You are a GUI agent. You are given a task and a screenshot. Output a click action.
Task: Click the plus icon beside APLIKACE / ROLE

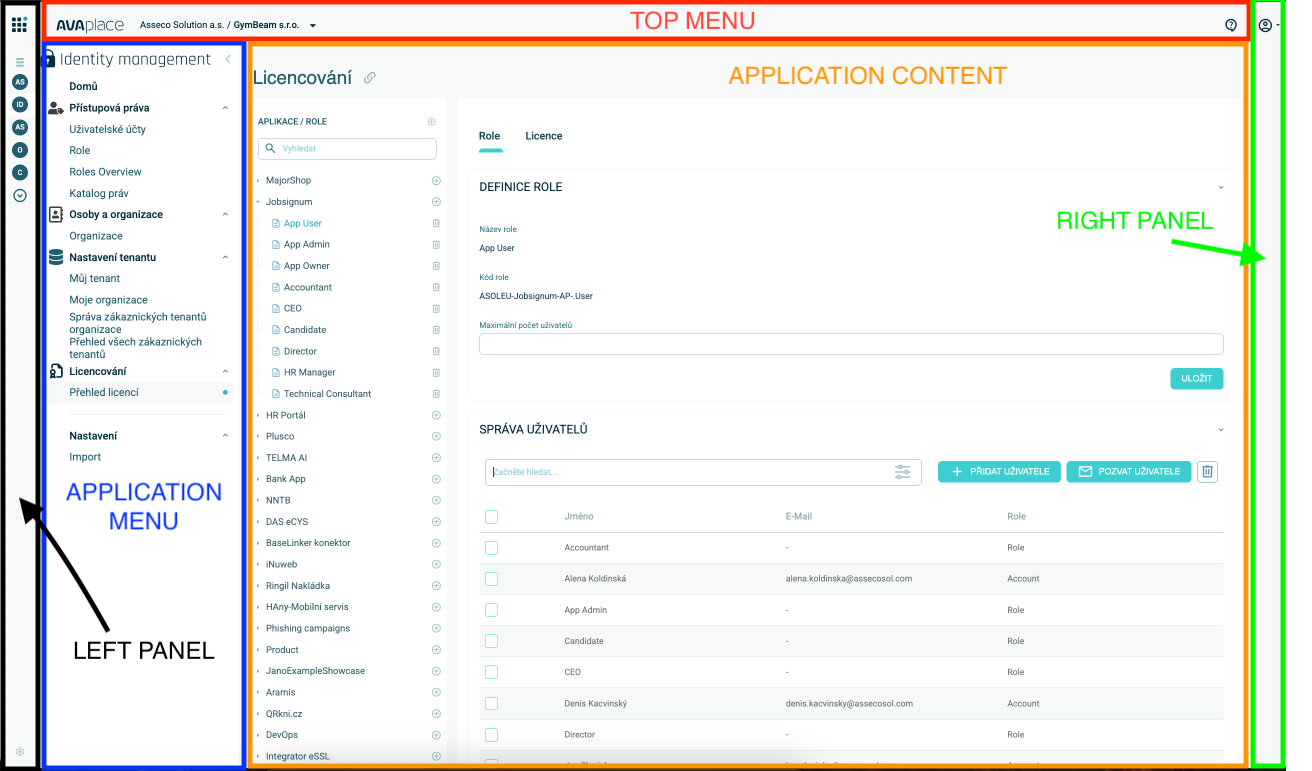[432, 122]
